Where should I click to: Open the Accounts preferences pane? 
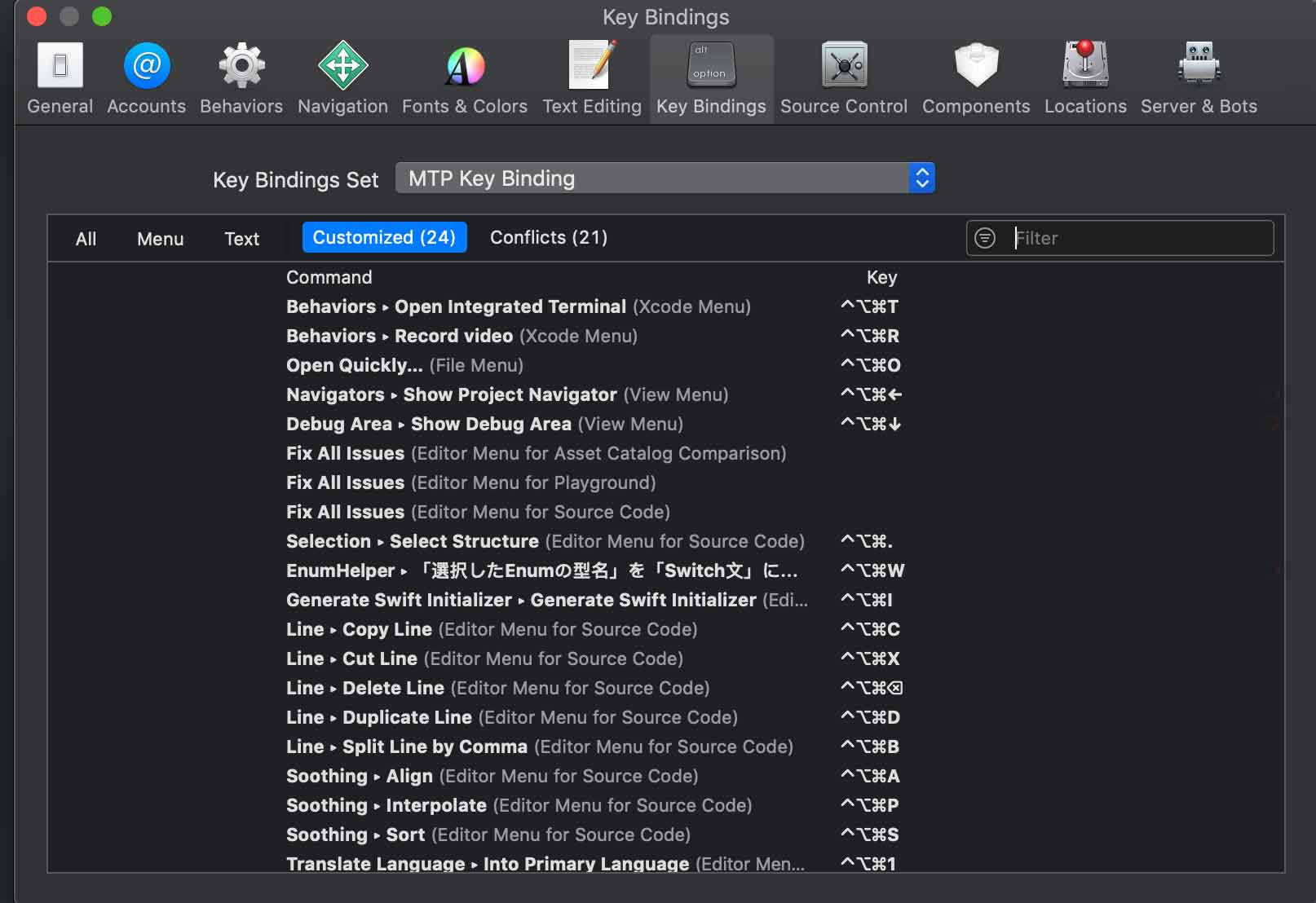point(147,78)
